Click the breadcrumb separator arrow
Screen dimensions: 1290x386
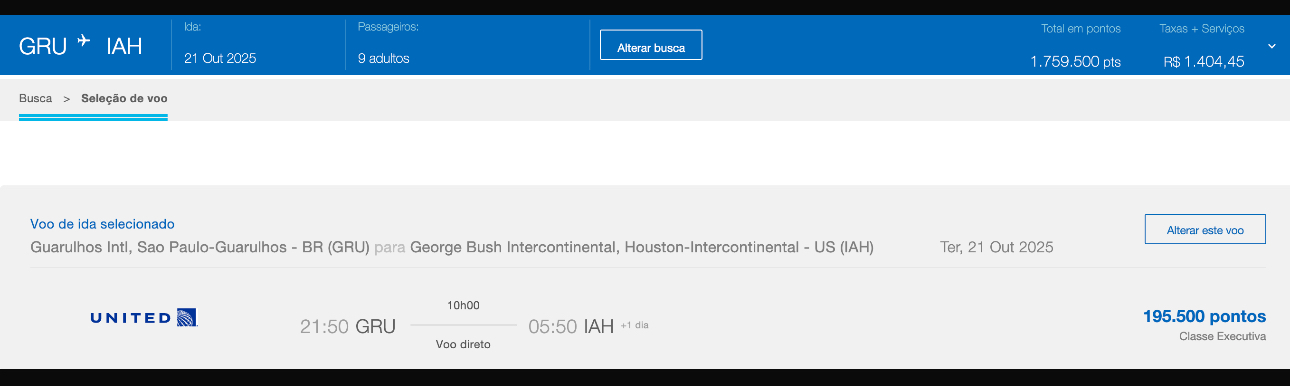pos(67,99)
